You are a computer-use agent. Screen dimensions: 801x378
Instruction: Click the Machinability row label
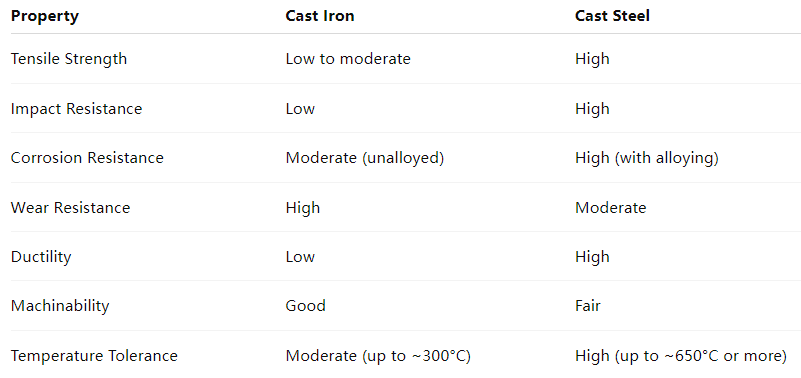pos(60,306)
